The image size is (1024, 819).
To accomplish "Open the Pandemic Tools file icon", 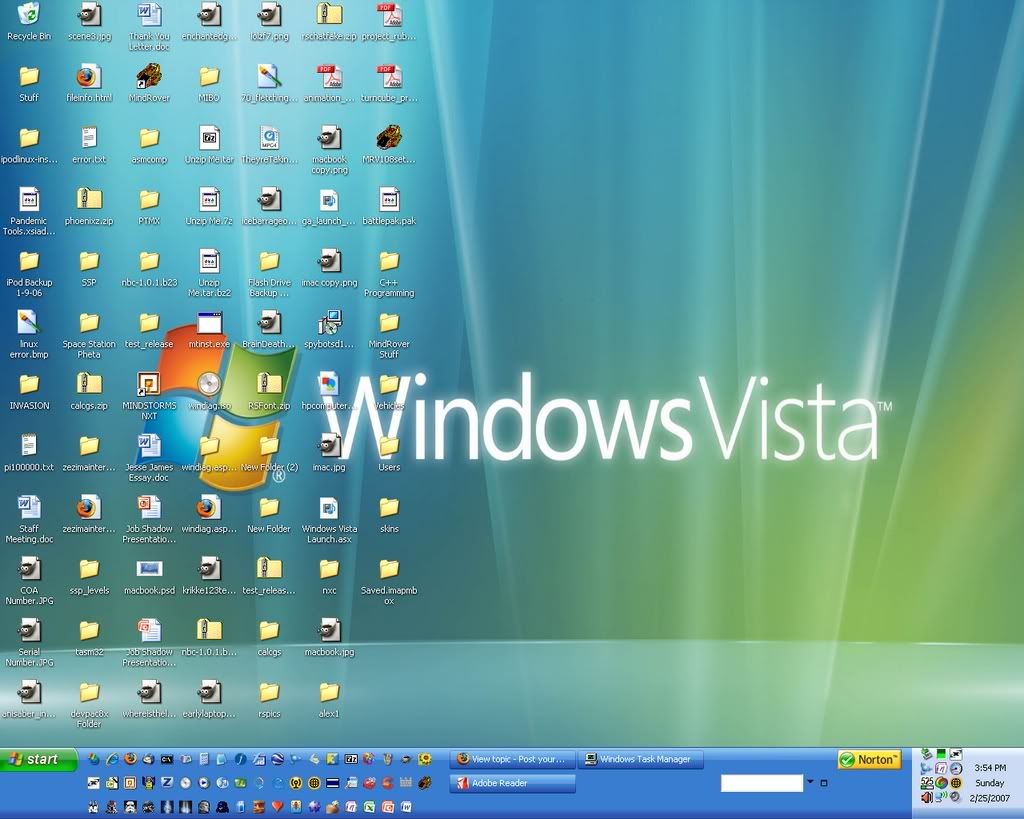I will [29, 212].
